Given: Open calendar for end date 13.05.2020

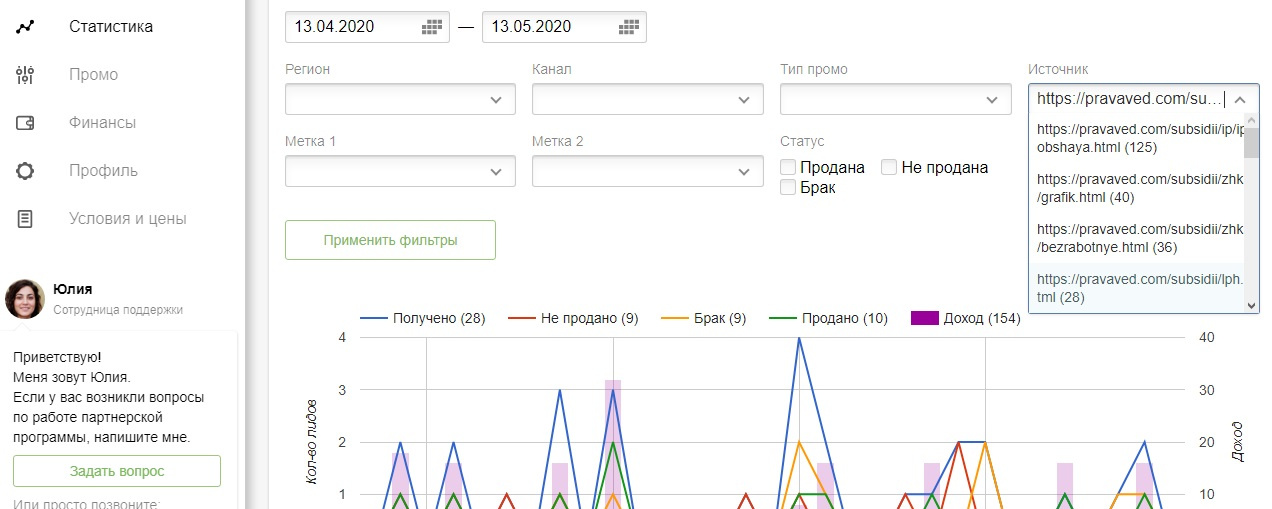Looking at the screenshot, I should point(629,27).
